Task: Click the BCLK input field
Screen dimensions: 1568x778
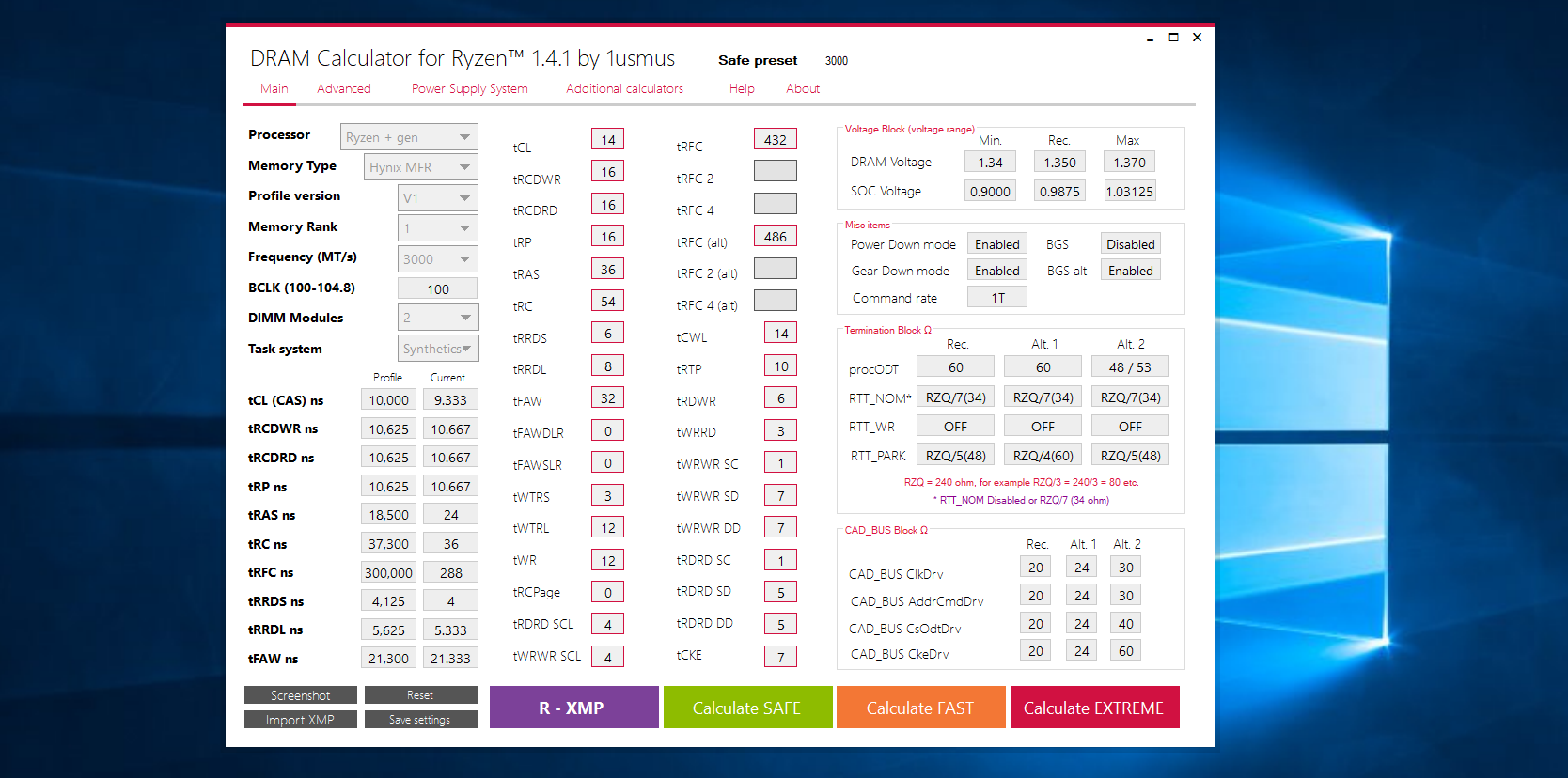Action: coord(438,288)
